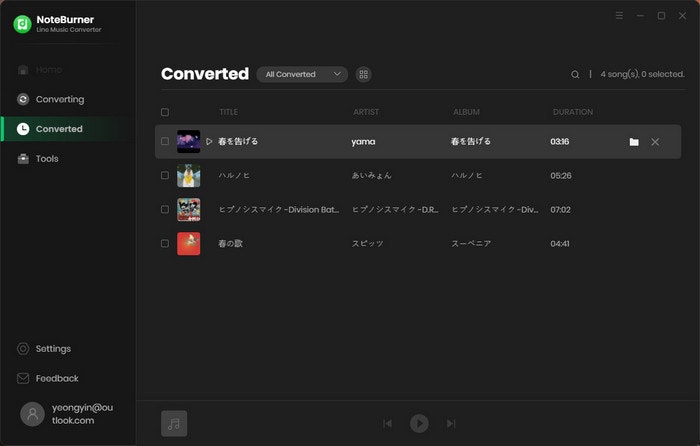The width and height of the screenshot is (700, 446).
Task: Select the ハルノヒ song title
Action: tap(234, 175)
